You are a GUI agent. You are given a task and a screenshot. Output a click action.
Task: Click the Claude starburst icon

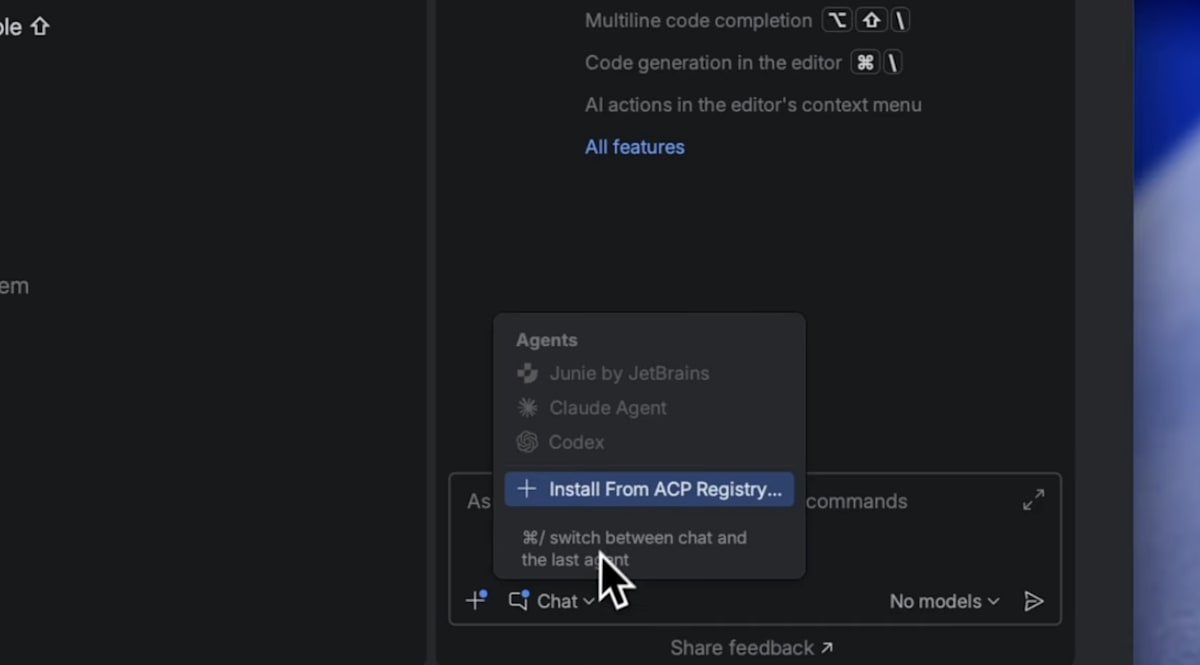click(x=527, y=408)
